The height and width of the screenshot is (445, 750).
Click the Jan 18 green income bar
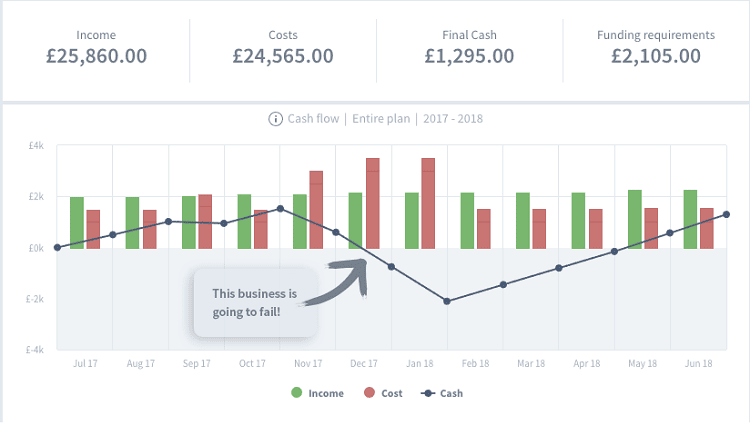coord(412,221)
